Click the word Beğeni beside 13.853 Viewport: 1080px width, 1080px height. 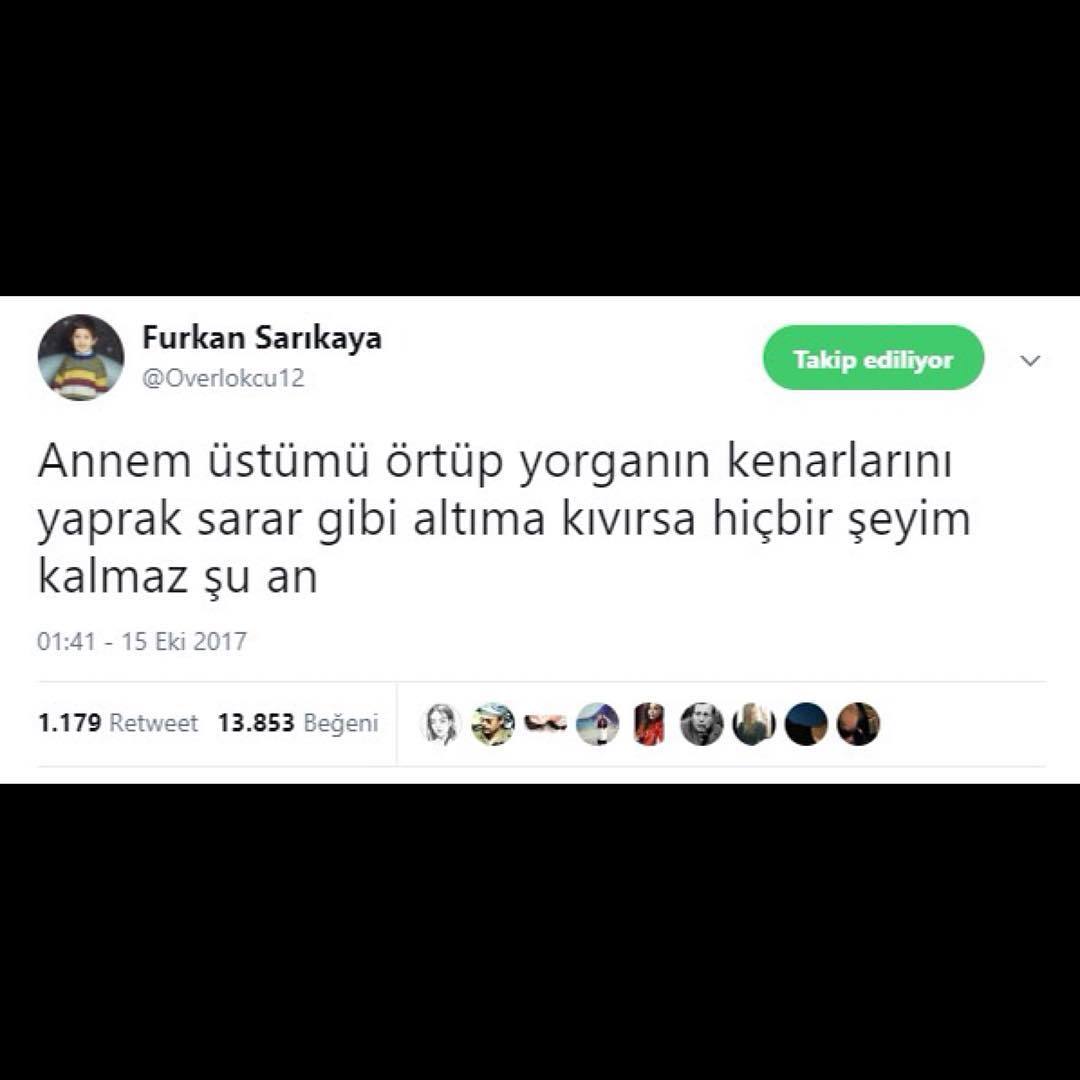342,724
